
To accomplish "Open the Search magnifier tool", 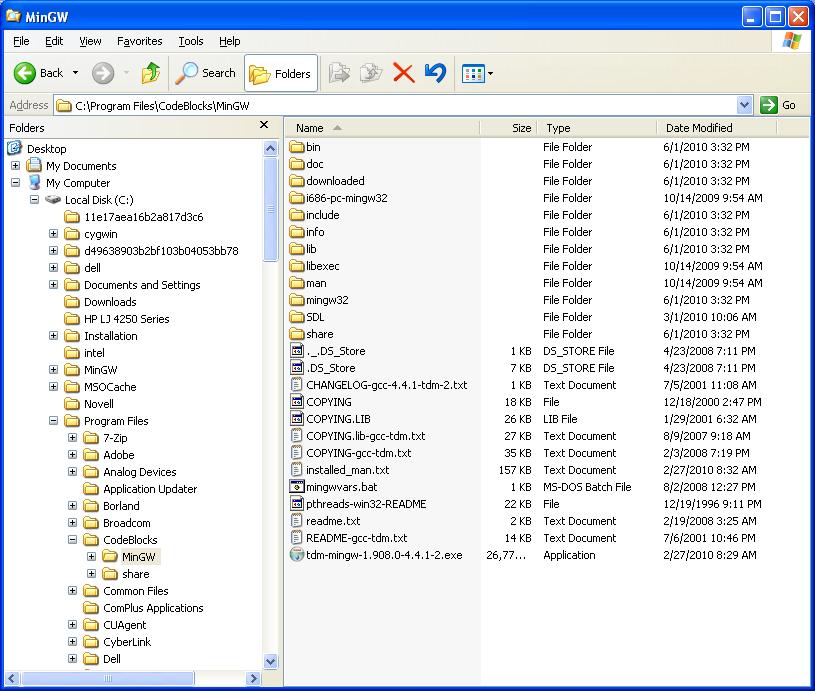I will coord(205,73).
